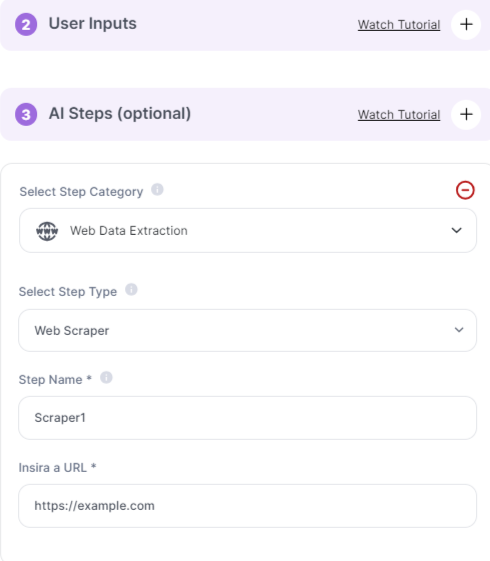This screenshot has width=490, height=561.
Task: Open the Web Scraper step type dropdown
Action: coord(248,330)
